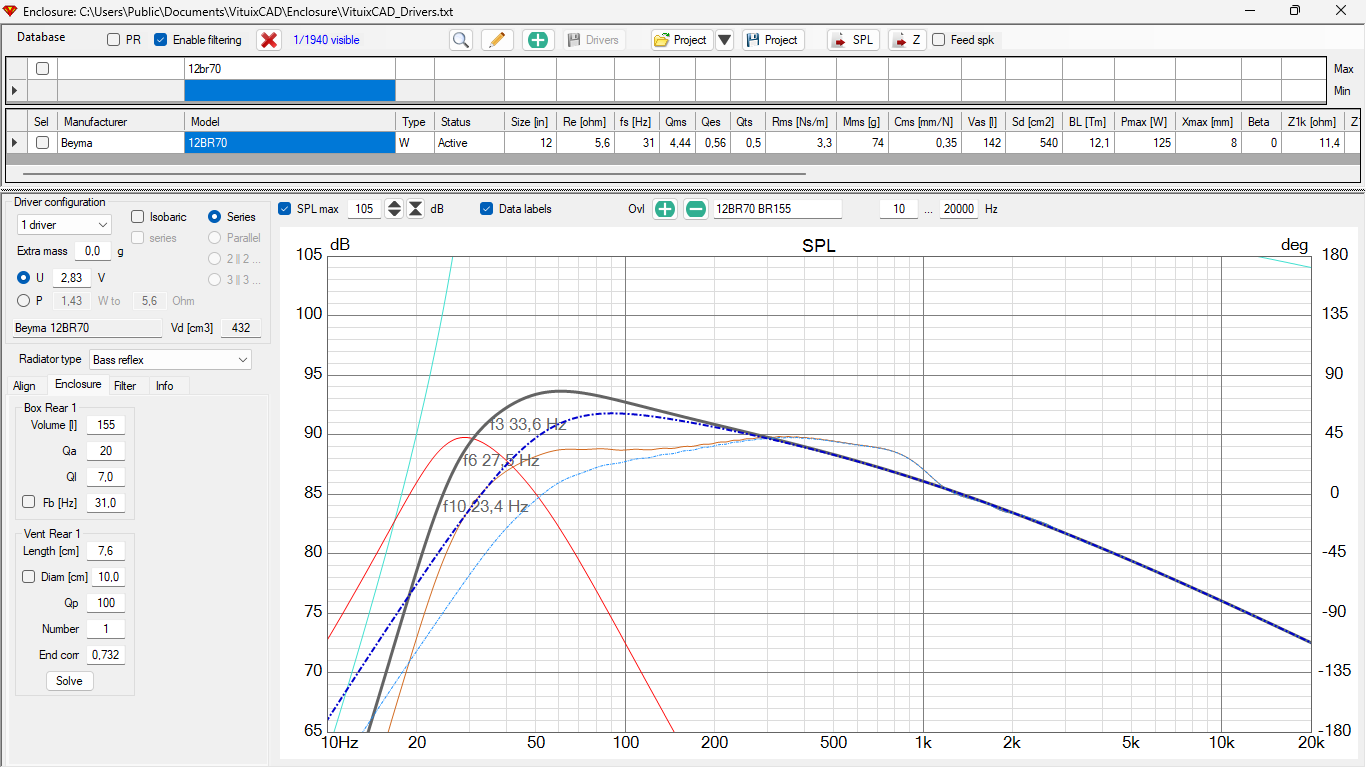The image size is (1366, 768).
Task: Switch to the Align tab
Action: coord(24,386)
